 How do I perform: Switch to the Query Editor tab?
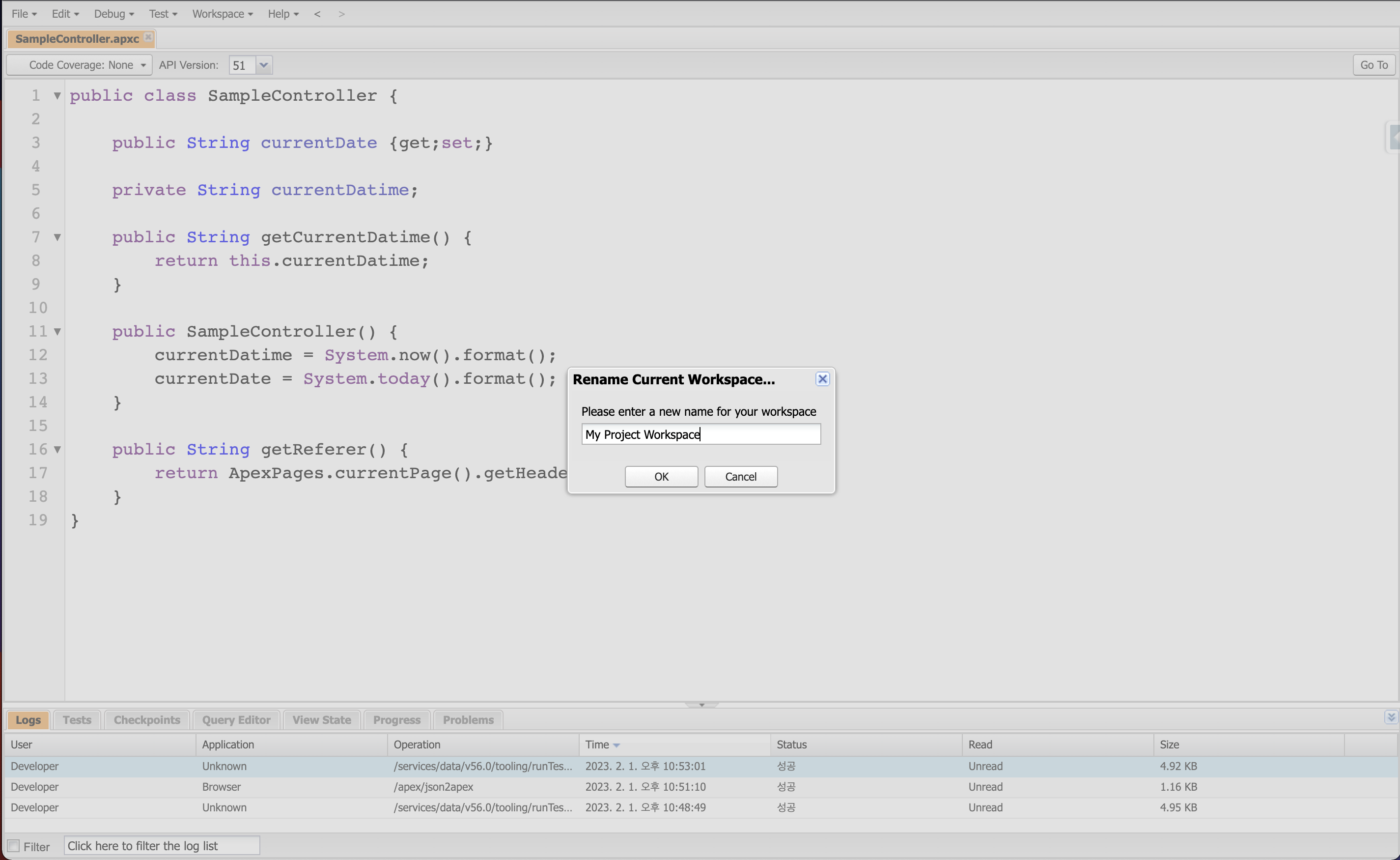pyautogui.click(x=236, y=719)
